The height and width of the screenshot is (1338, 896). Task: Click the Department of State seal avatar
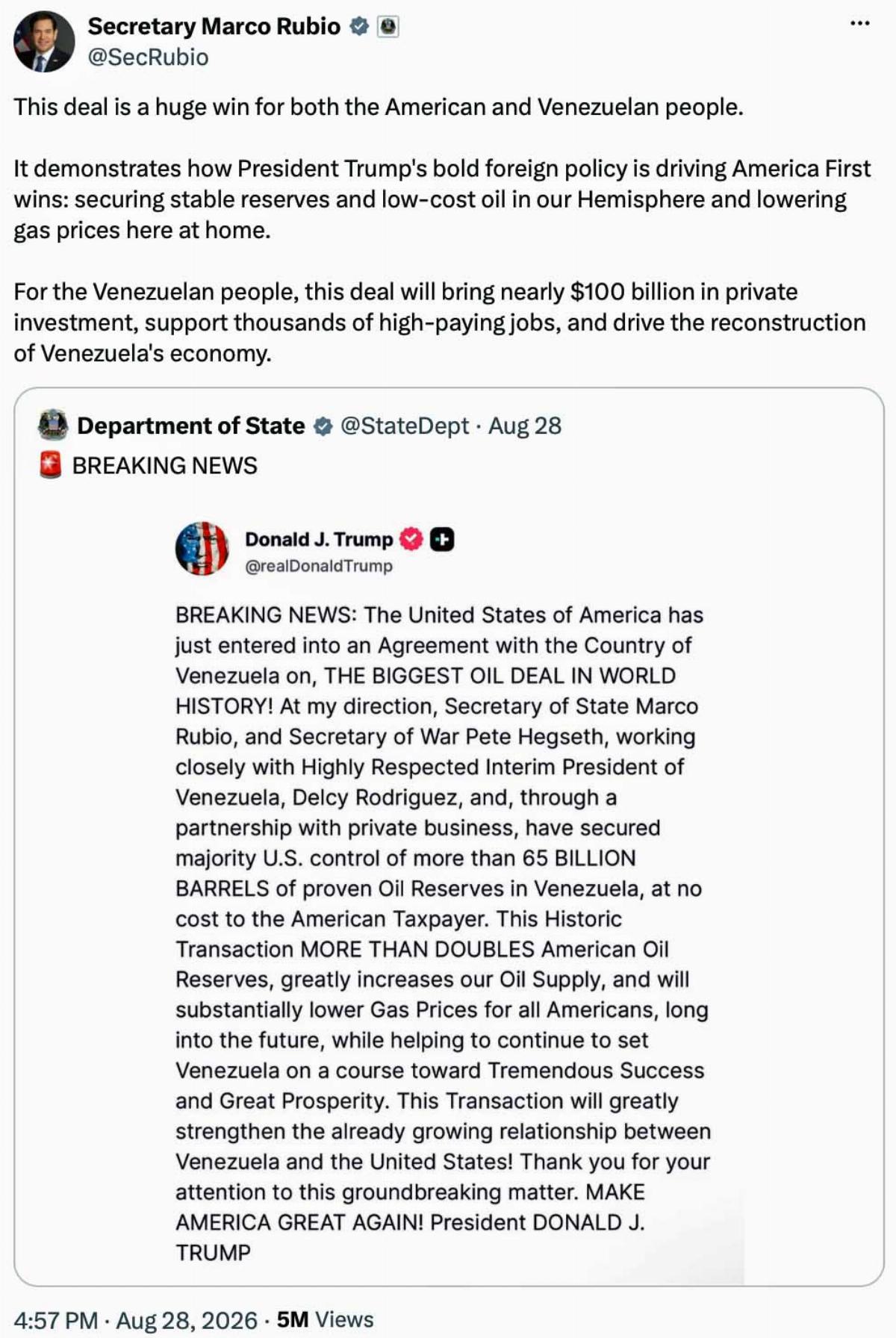tap(53, 425)
